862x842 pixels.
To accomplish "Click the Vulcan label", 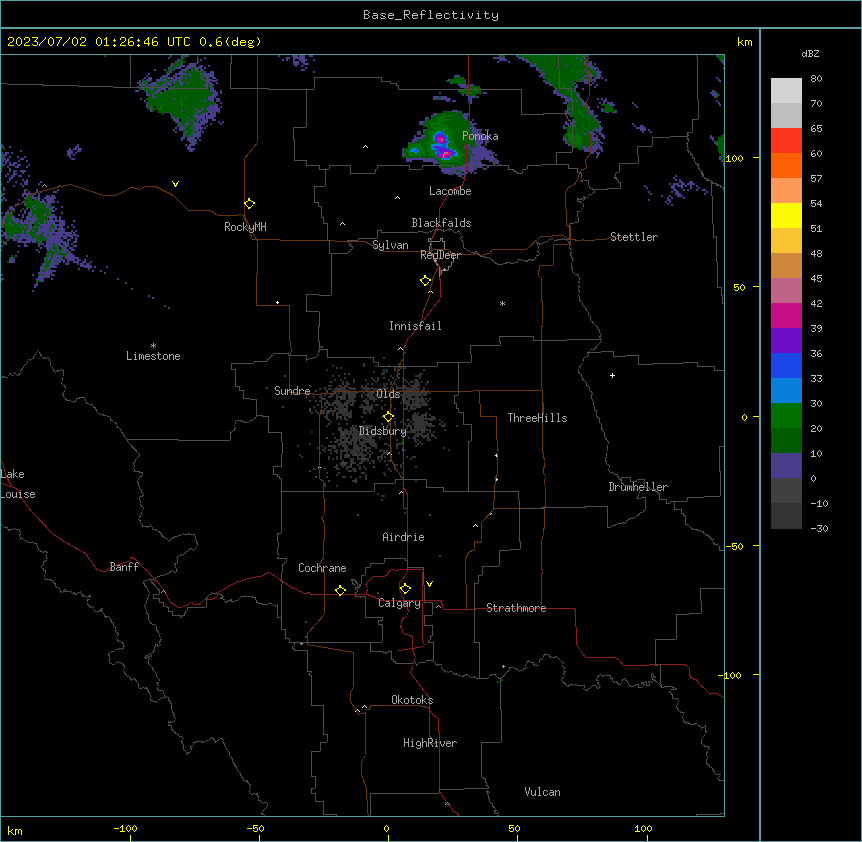I will [542, 792].
